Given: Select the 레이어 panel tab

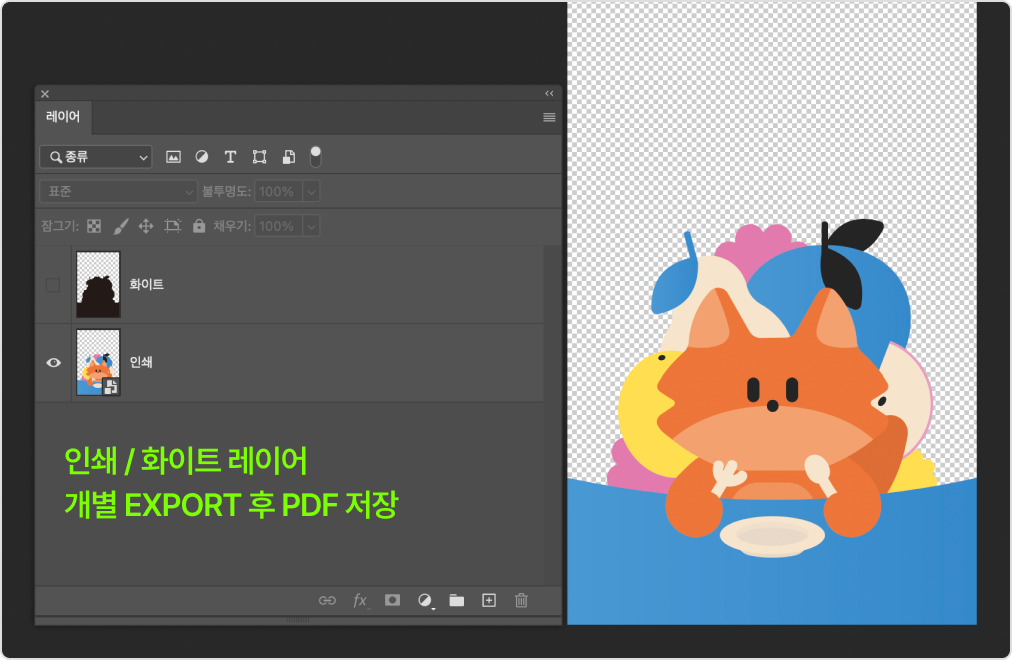Looking at the screenshot, I should pos(63,117).
